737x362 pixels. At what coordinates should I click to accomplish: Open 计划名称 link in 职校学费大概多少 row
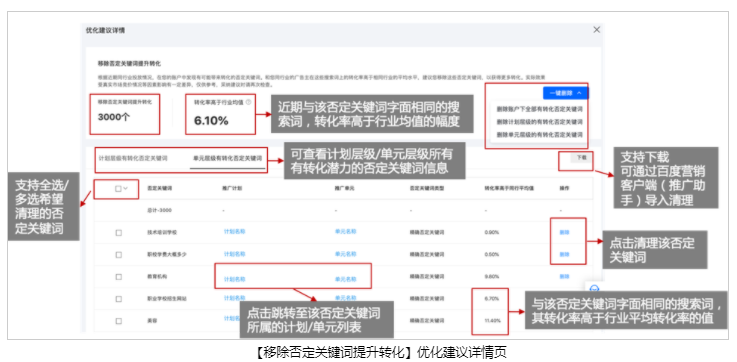pos(235,254)
